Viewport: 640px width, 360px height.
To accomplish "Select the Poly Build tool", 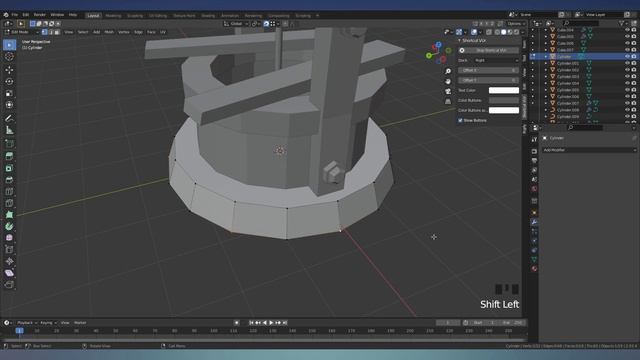I will (9, 215).
